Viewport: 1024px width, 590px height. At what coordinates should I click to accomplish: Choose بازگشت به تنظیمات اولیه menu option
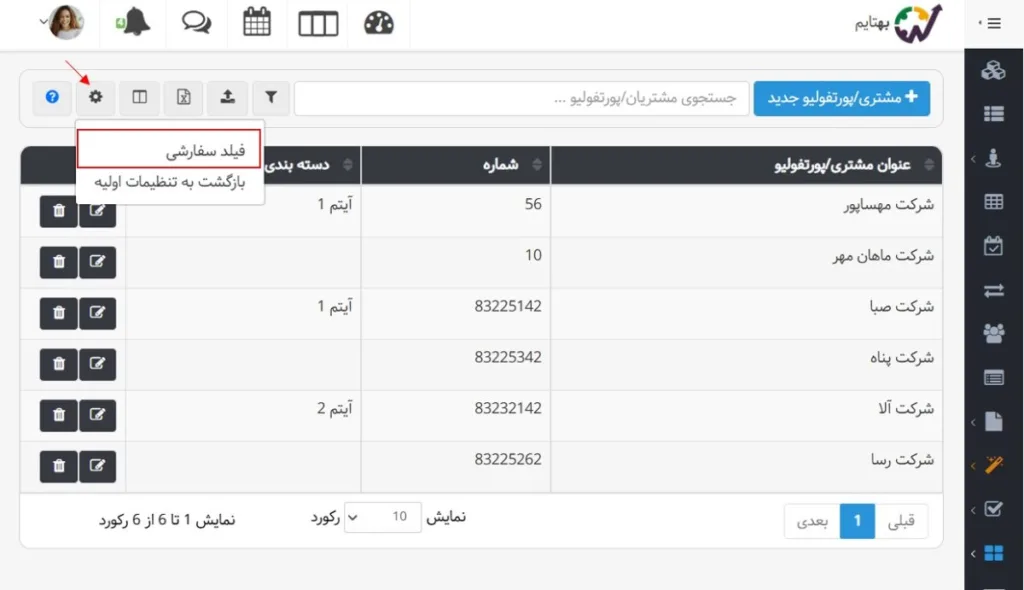168,183
